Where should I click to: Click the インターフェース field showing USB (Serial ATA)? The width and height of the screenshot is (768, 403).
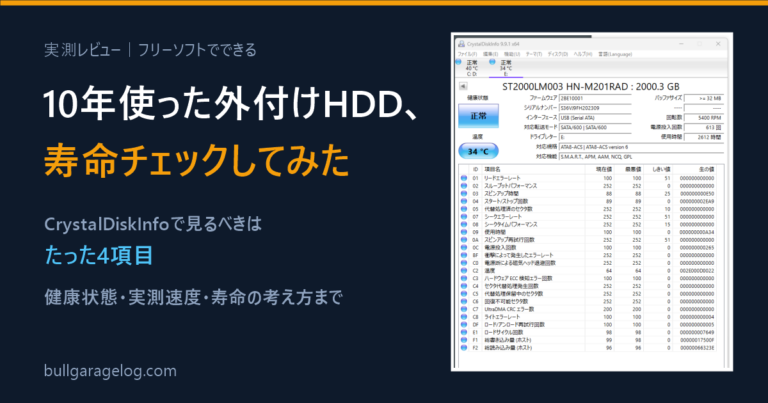595,118
